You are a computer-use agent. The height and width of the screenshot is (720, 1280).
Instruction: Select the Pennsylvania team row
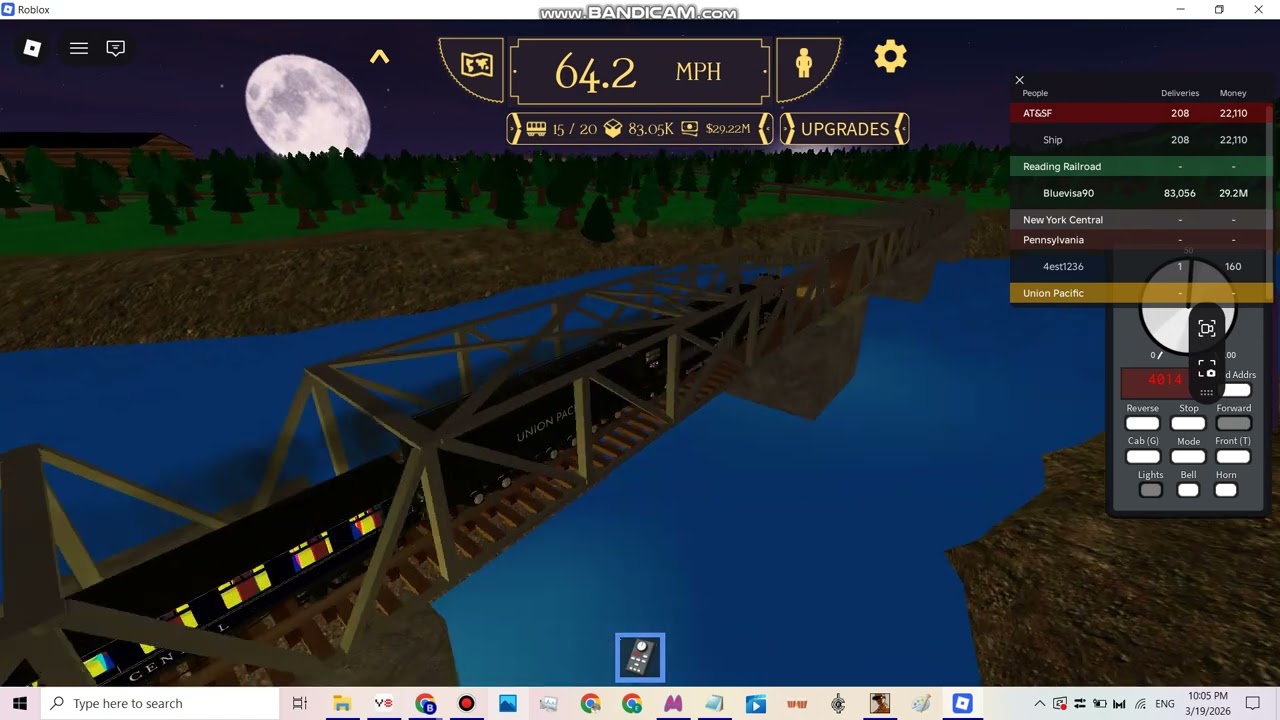(1140, 240)
